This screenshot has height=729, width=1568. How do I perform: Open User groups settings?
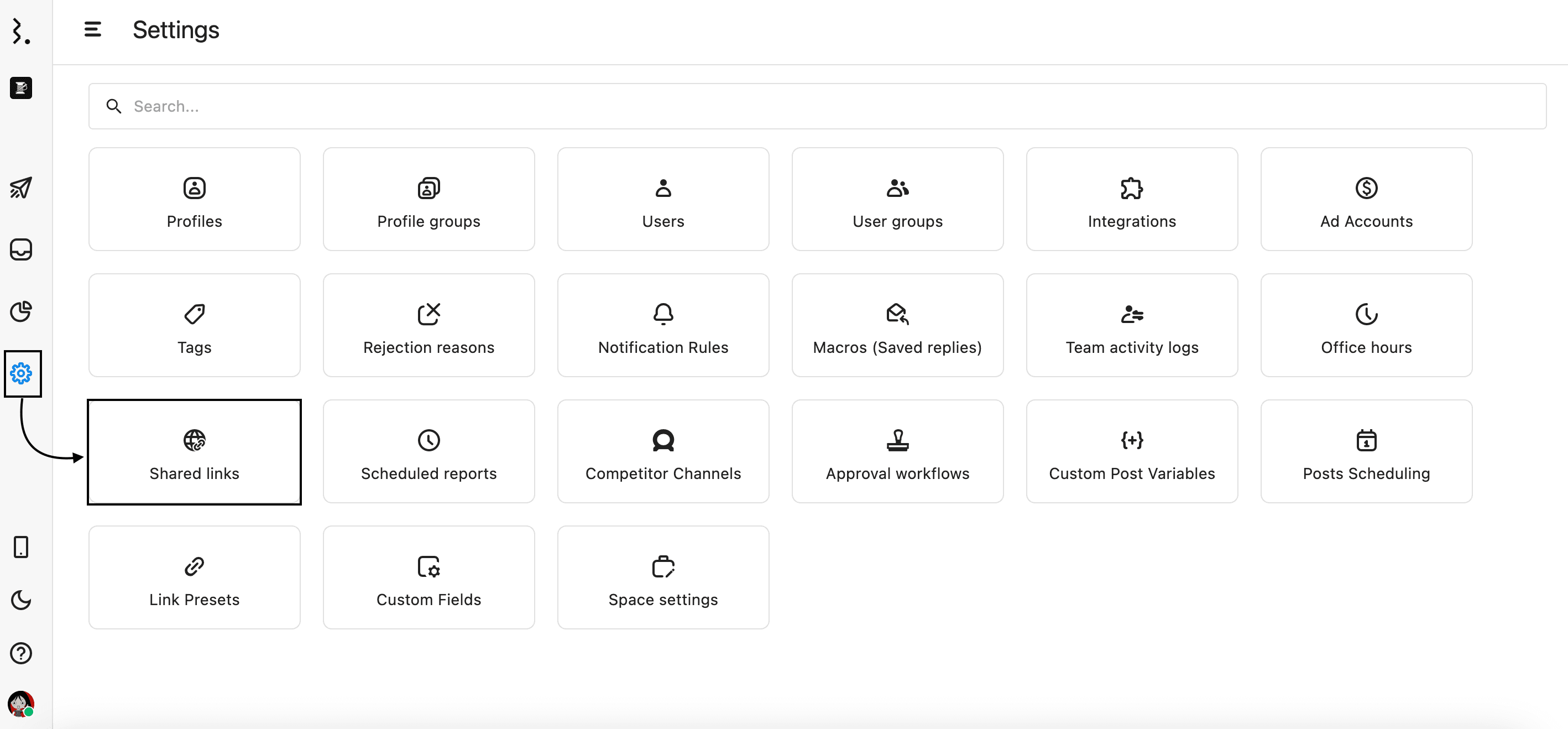(897, 199)
